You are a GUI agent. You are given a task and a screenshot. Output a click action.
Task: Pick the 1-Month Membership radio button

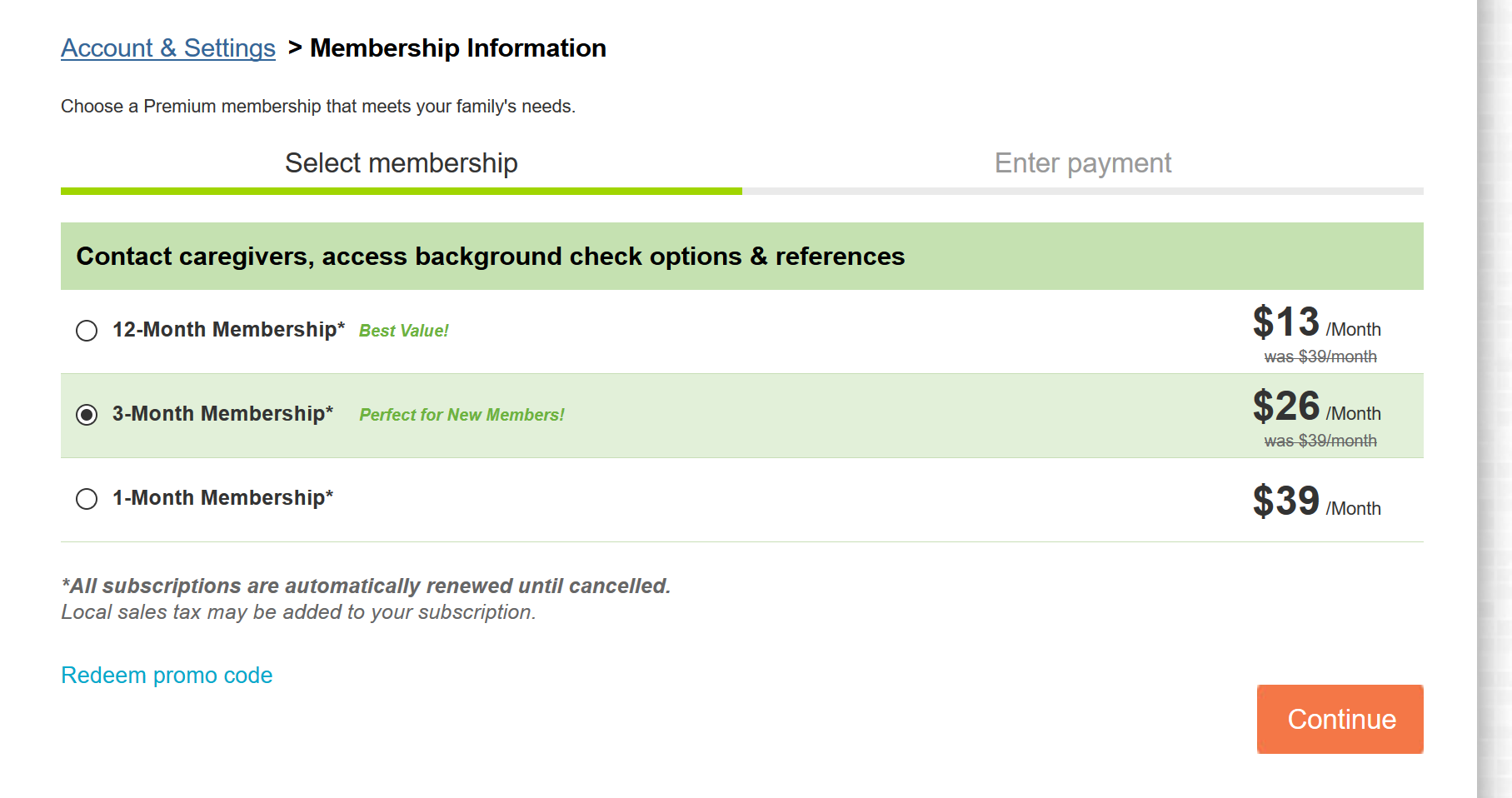[x=87, y=499]
